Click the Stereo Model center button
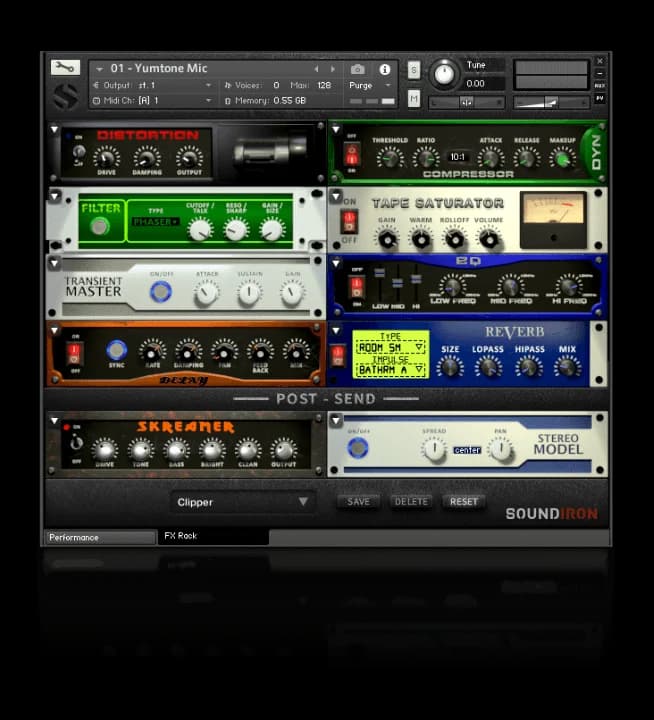The height and width of the screenshot is (720, 654). (x=467, y=450)
